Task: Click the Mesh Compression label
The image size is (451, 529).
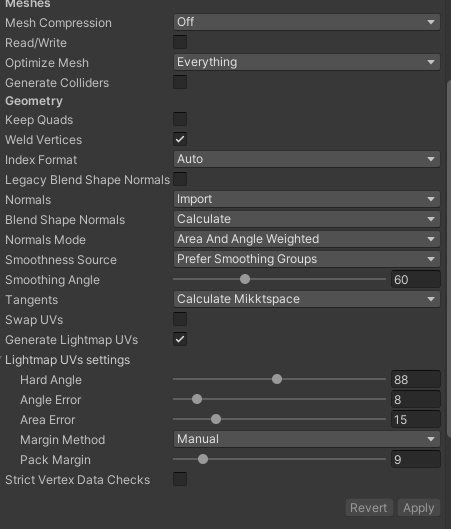Action: click(x=58, y=23)
